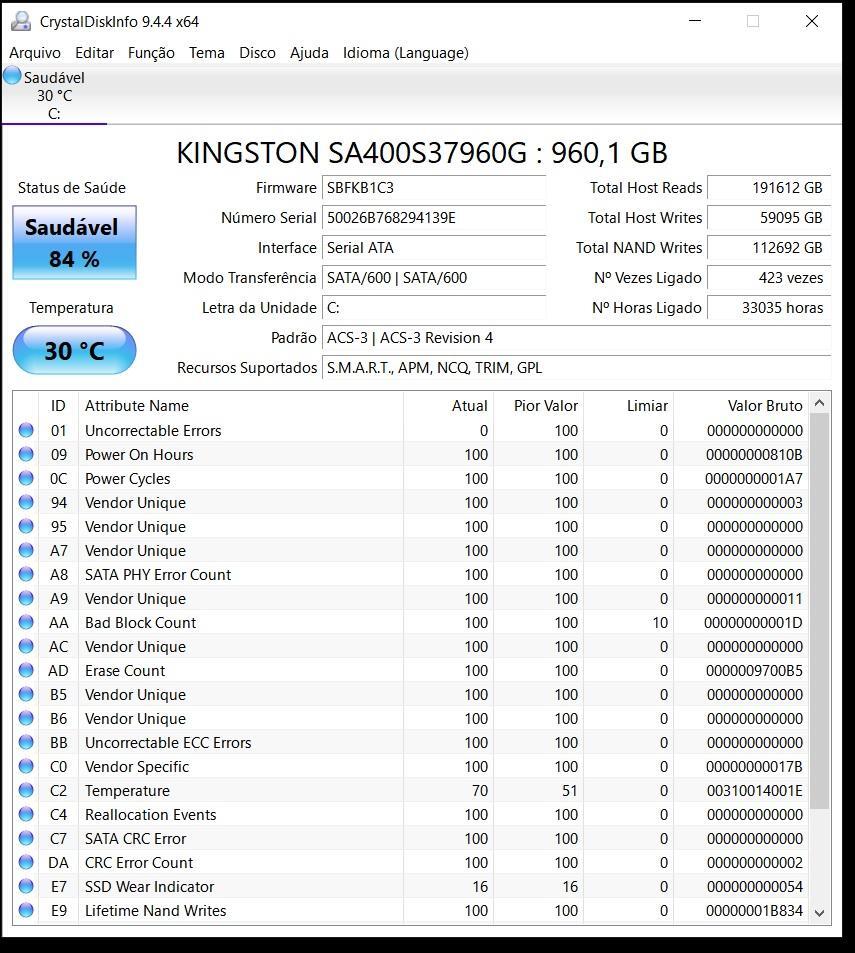The width and height of the screenshot is (855, 953).
Task: Click the scroll up arrow of attribute list
Action: tap(819, 403)
